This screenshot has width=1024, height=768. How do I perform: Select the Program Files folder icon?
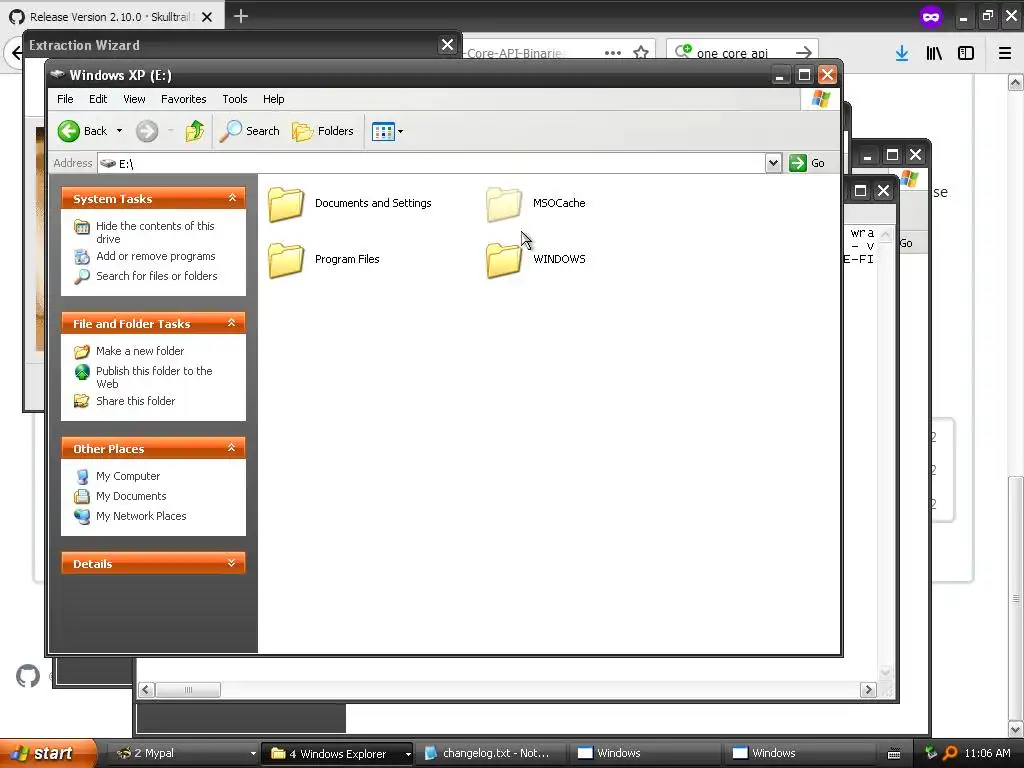tap(286, 260)
